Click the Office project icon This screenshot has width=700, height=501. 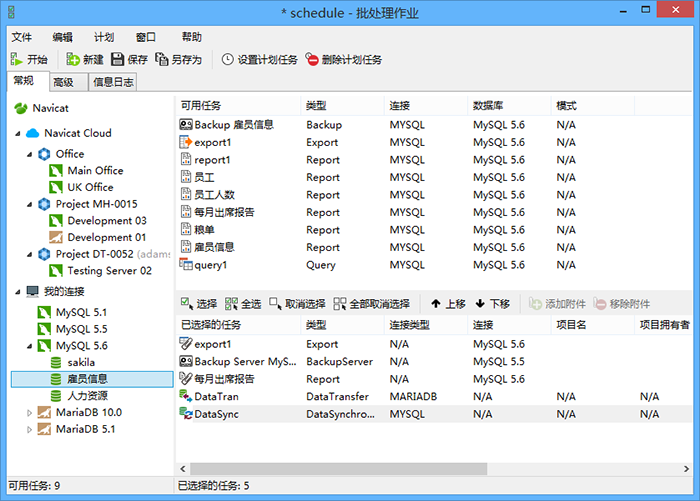pos(44,154)
